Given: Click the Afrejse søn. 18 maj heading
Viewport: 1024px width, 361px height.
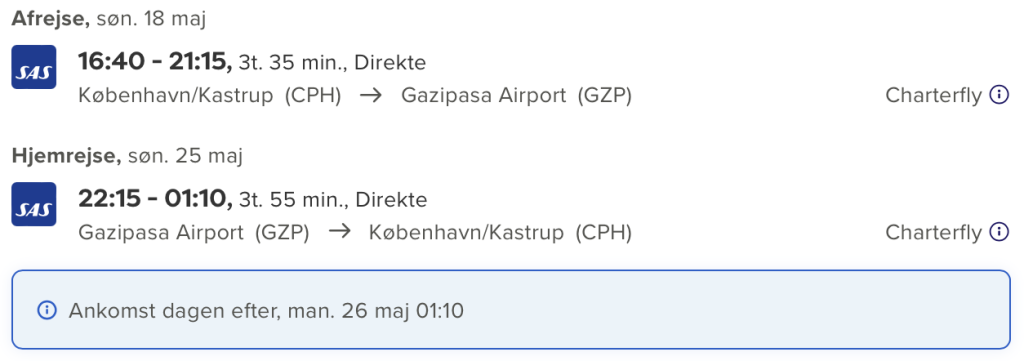Looking at the screenshot, I should (109, 19).
